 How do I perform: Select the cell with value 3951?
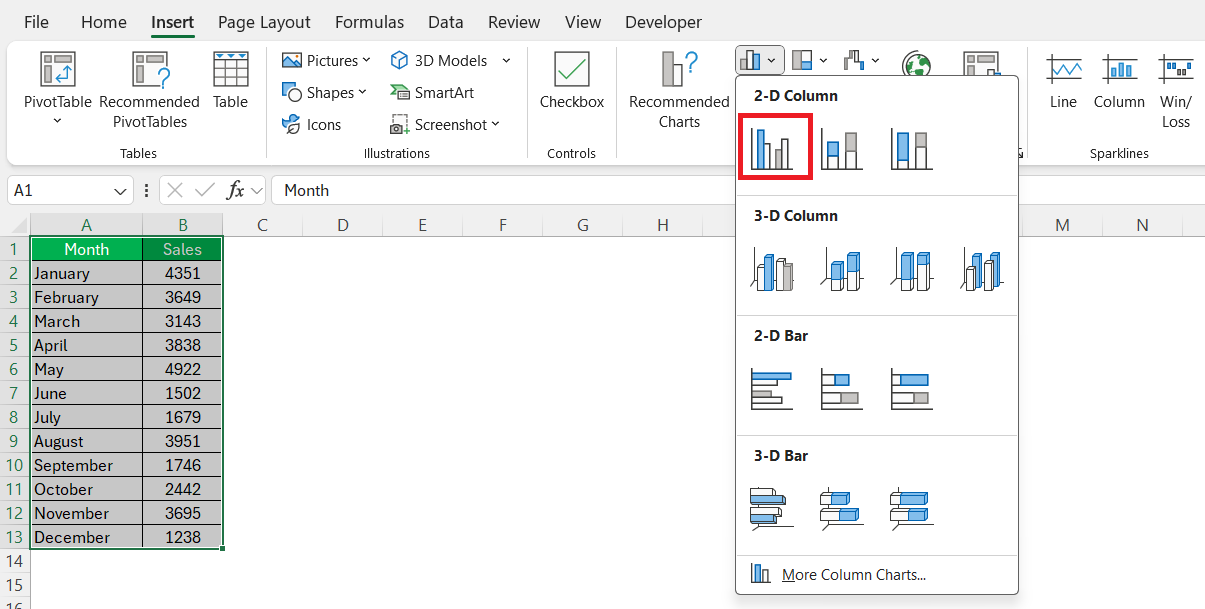click(183, 441)
